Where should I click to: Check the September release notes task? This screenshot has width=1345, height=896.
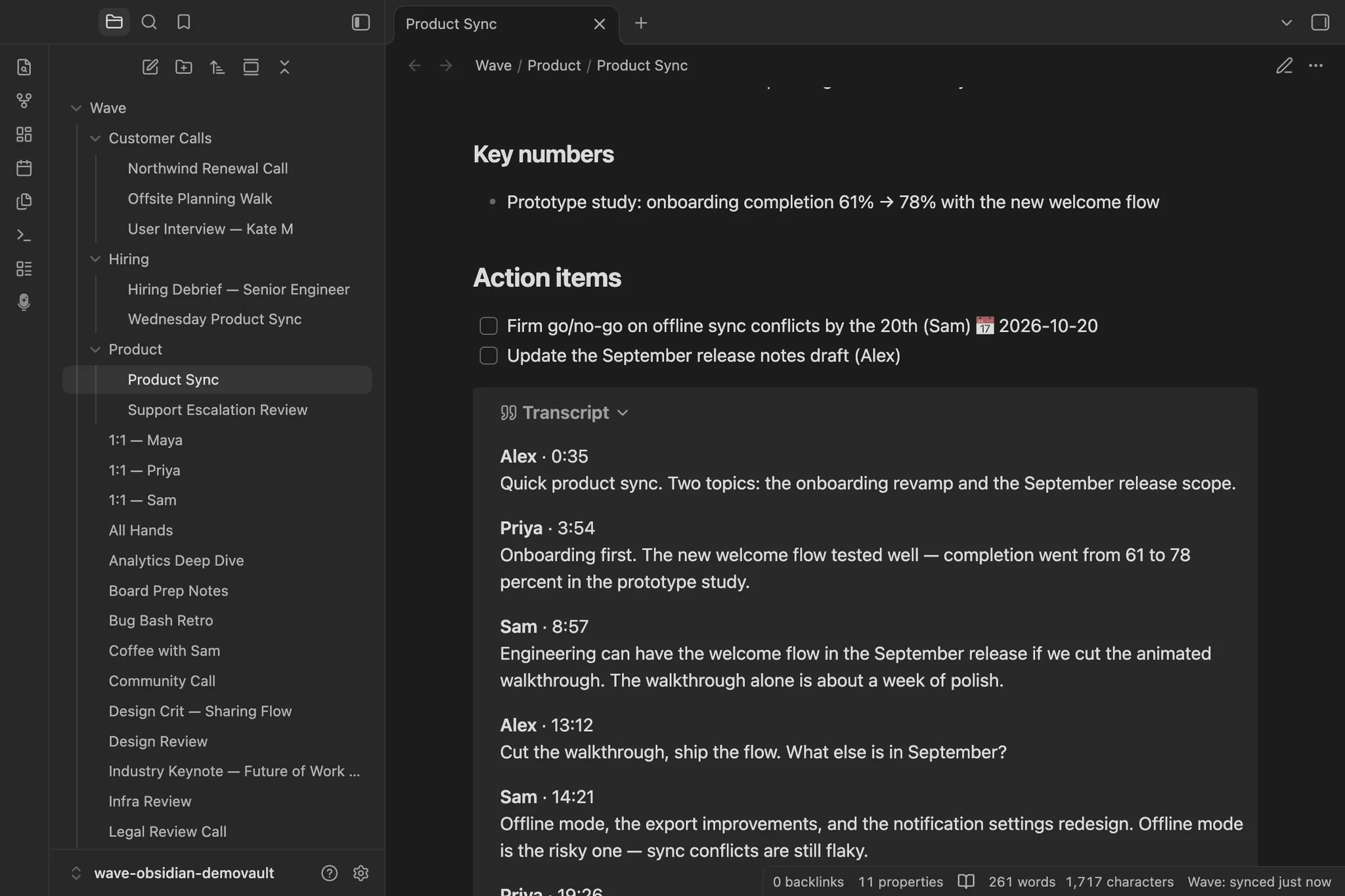pyautogui.click(x=489, y=356)
